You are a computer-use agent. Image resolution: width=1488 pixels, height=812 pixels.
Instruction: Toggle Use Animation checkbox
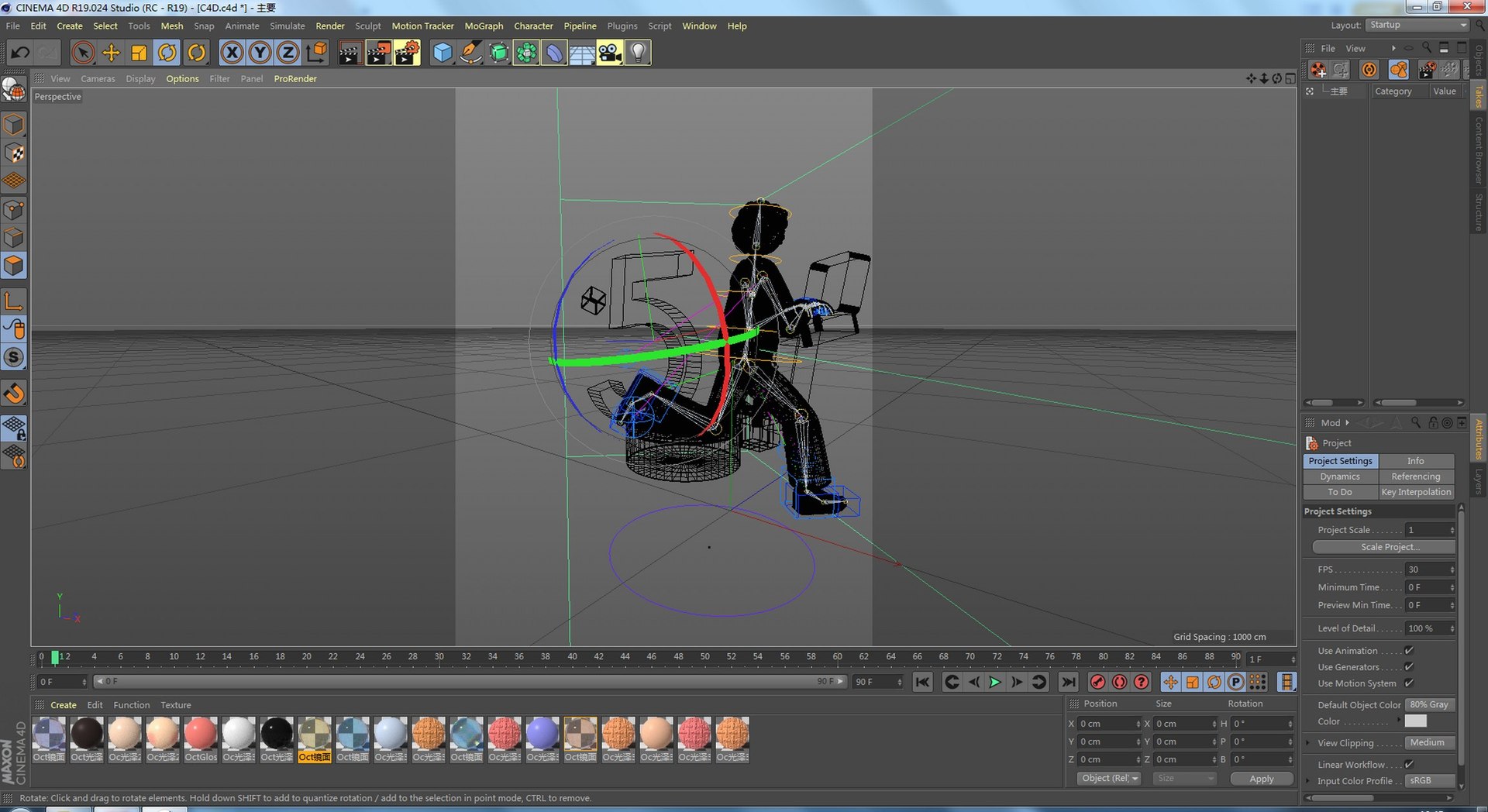pyautogui.click(x=1409, y=651)
